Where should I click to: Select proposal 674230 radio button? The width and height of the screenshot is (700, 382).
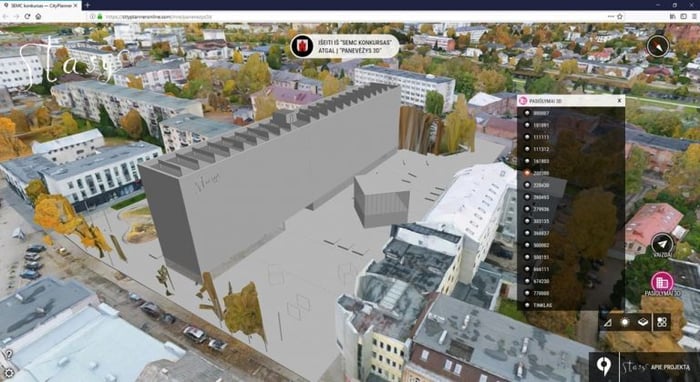coord(527,281)
